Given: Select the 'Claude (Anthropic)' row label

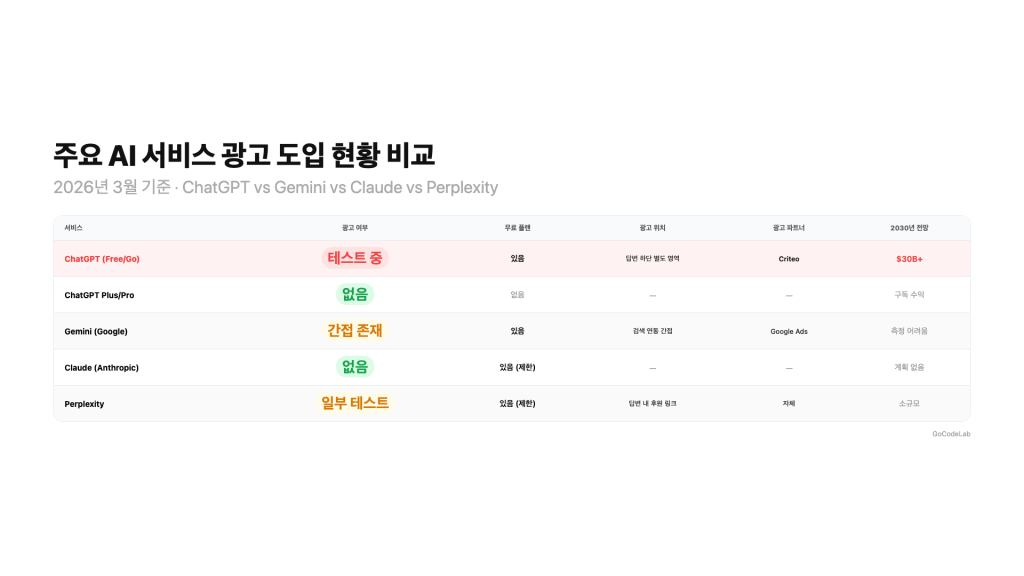Looking at the screenshot, I should 102,367.
